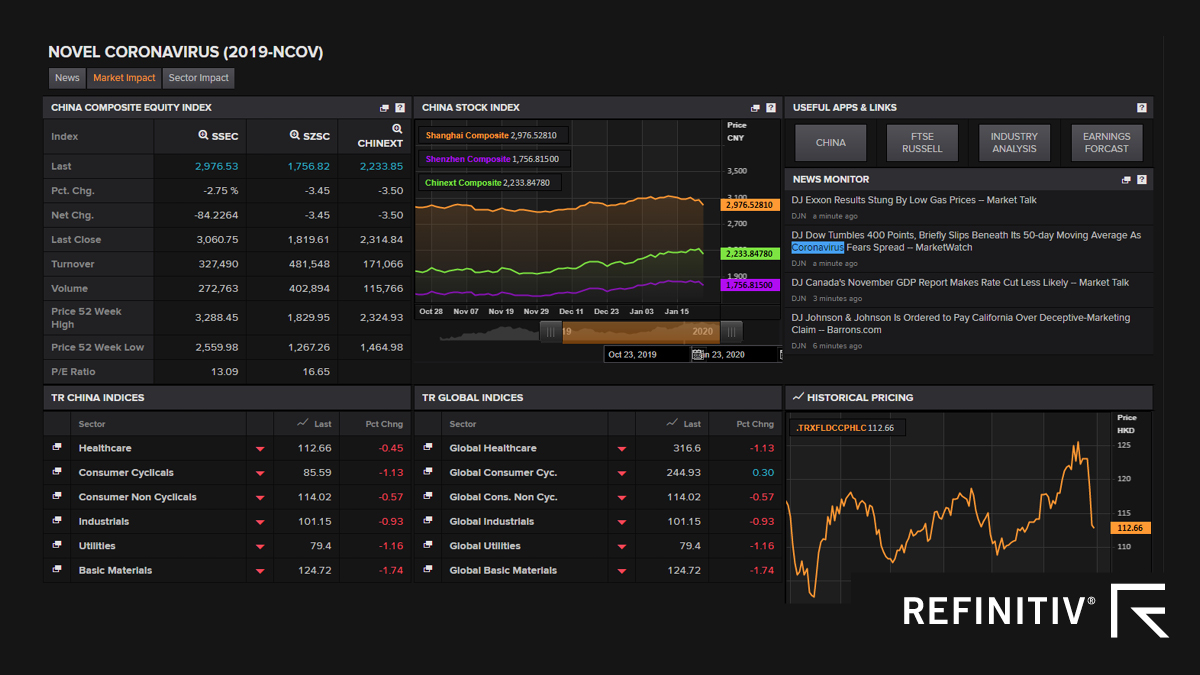Open the Basic Materials row pop-out icon

57,570
